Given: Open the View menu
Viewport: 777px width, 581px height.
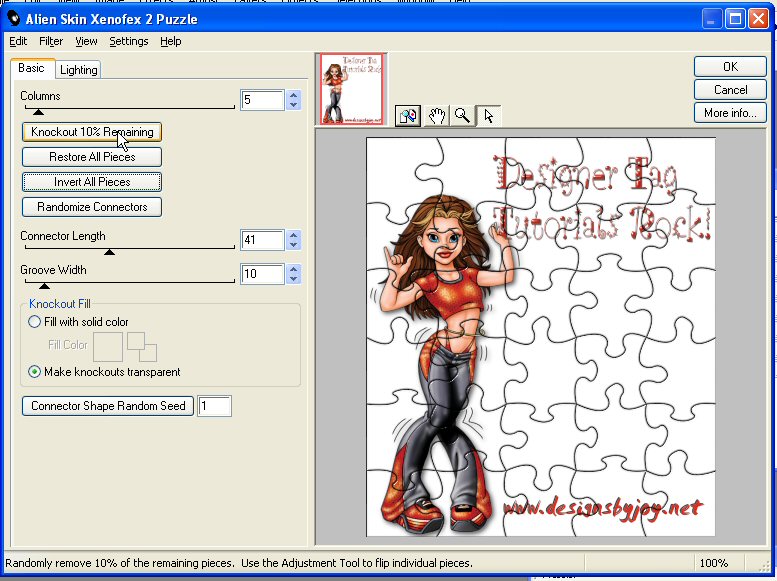Looking at the screenshot, I should (x=86, y=41).
